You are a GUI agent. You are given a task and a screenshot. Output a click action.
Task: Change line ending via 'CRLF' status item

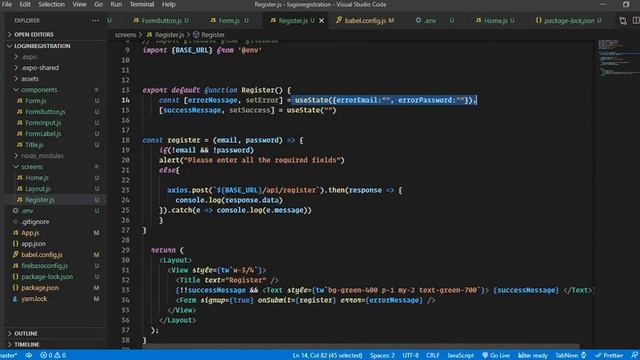click(433, 356)
